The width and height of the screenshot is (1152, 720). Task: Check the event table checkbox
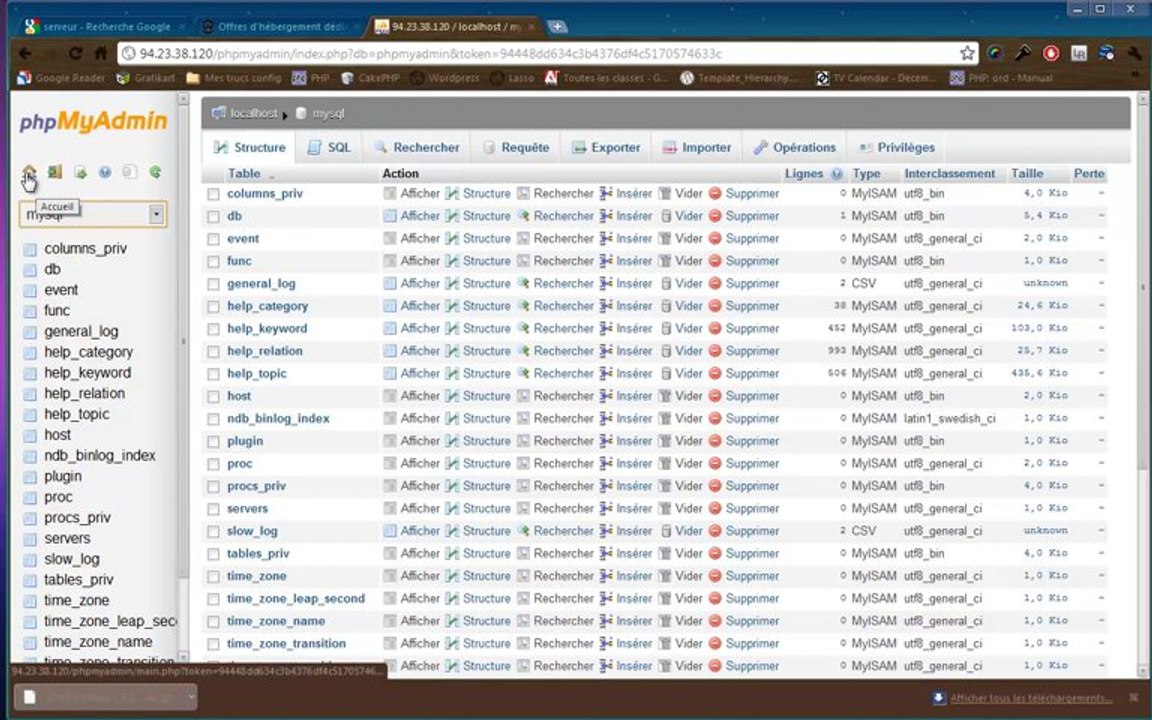[213, 239]
